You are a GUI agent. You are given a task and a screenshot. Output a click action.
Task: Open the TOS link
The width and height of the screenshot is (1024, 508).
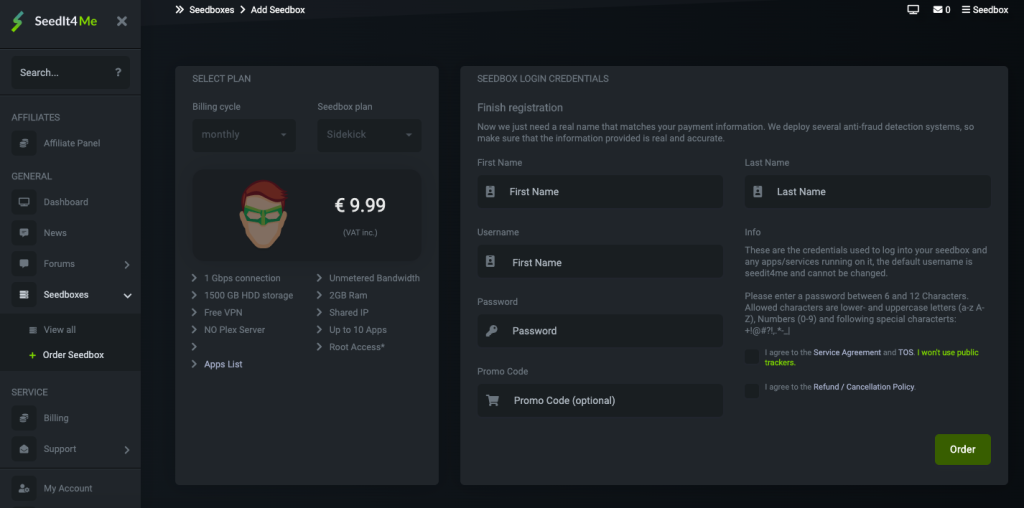click(904, 353)
